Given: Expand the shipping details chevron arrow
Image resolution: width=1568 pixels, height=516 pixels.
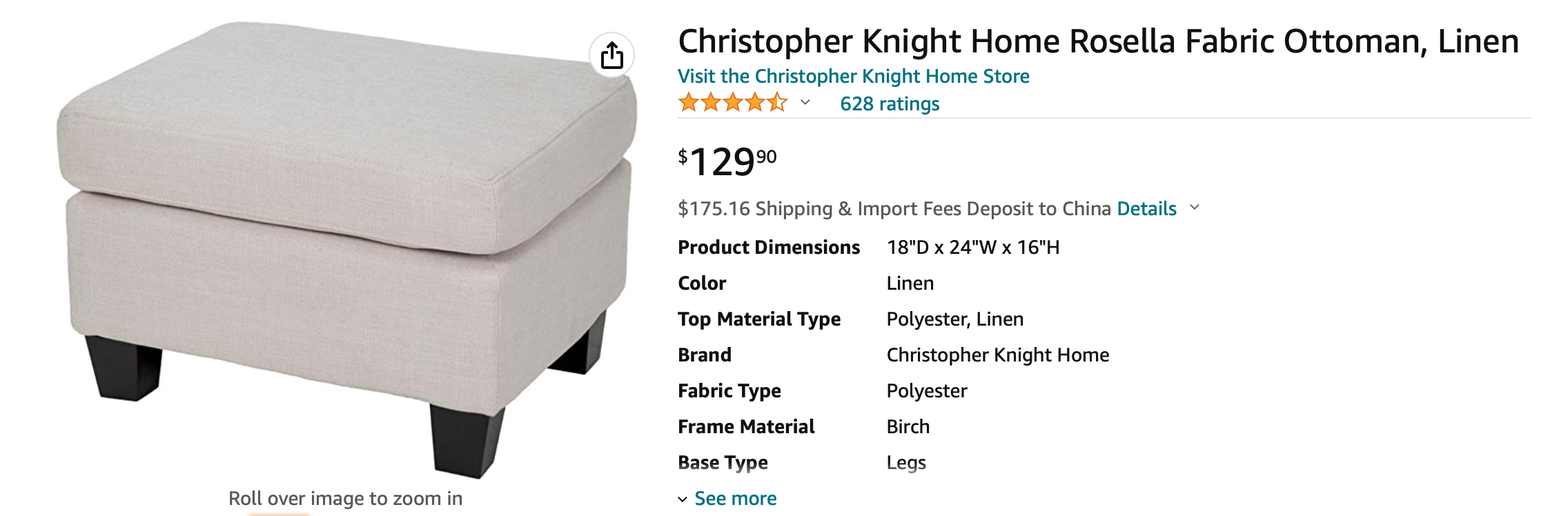Looking at the screenshot, I should pyautogui.click(x=1195, y=207).
